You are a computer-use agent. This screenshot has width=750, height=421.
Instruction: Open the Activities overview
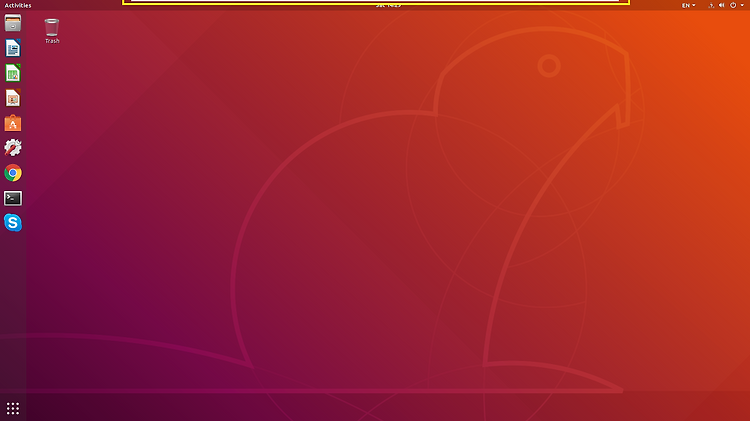coord(18,5)
